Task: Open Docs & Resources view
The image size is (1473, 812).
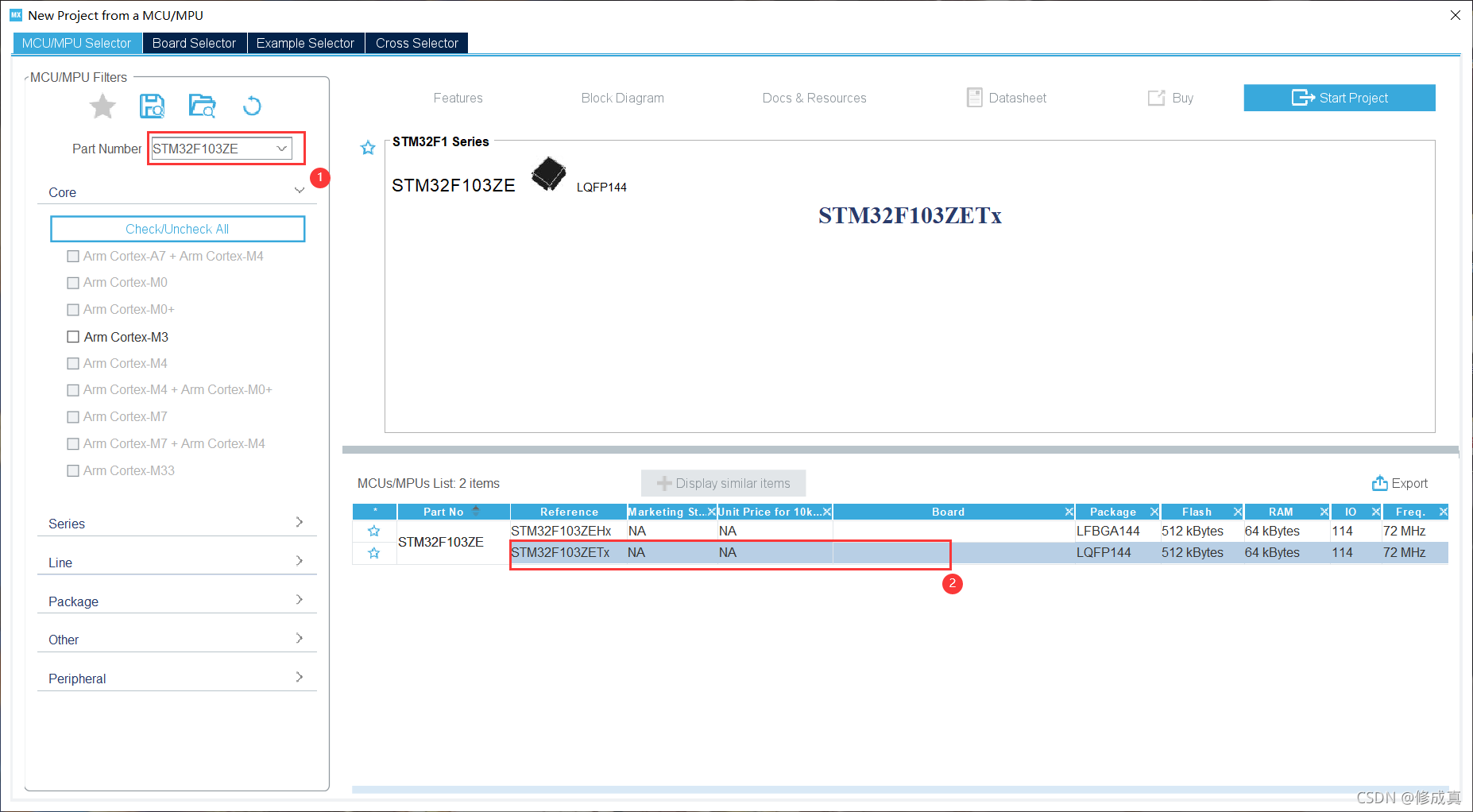Action: tap(814, 98)
